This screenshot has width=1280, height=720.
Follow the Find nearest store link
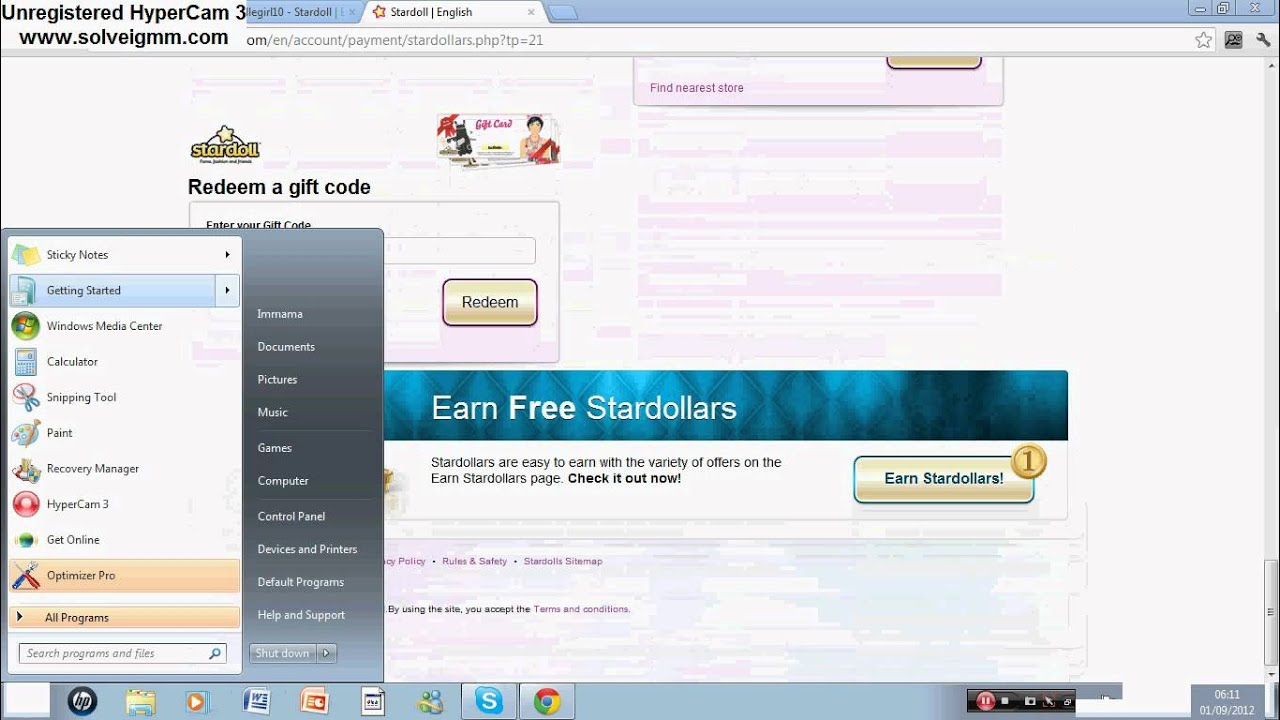coord(697,88)
